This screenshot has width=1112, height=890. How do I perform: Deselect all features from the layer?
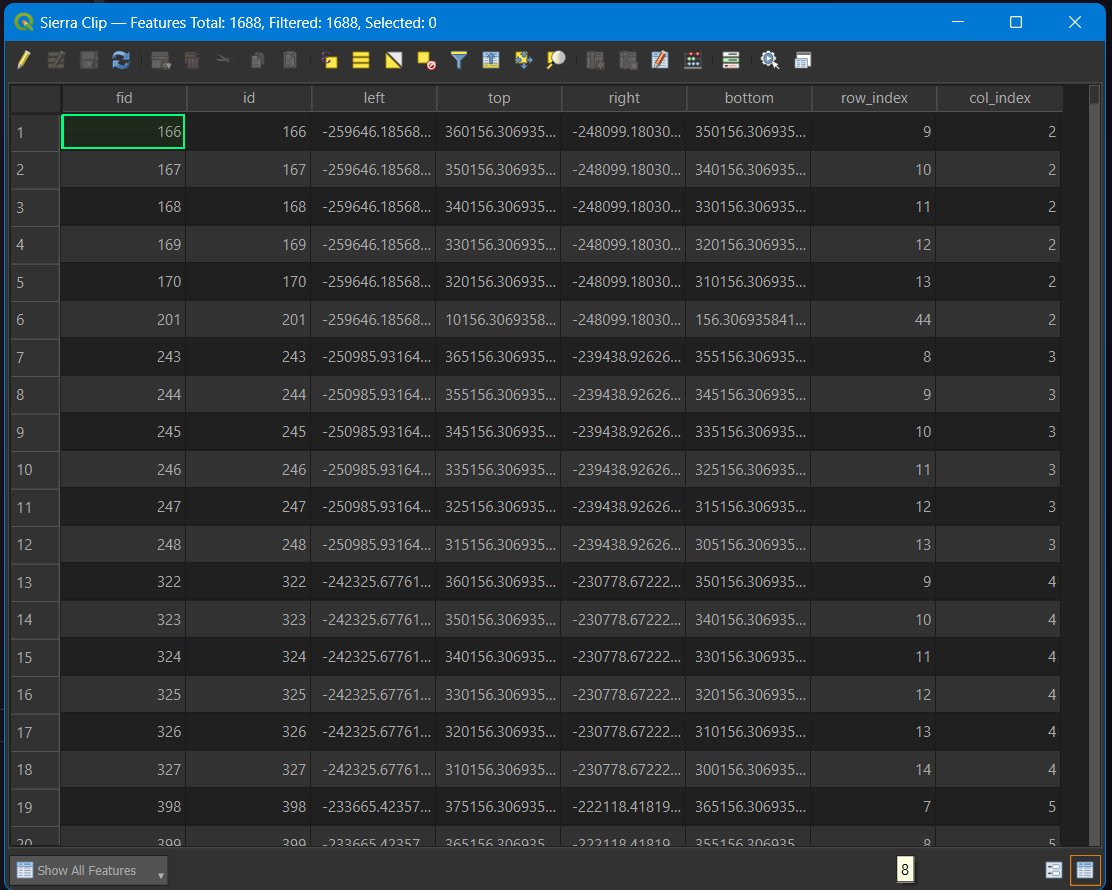coord(425,60)
